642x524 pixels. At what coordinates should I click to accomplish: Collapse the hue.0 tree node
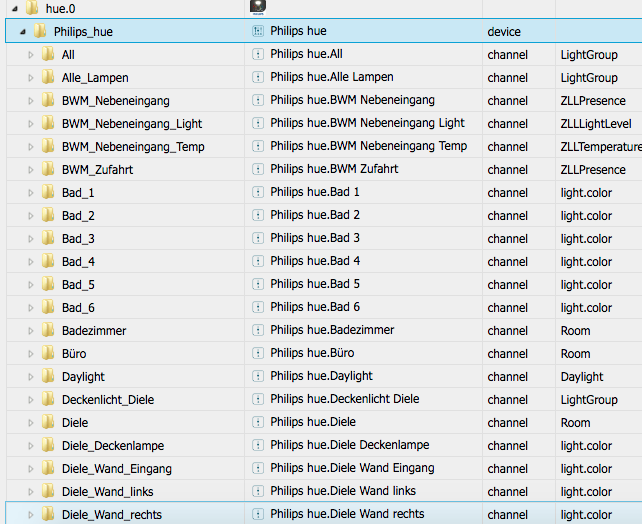(15, 9)
